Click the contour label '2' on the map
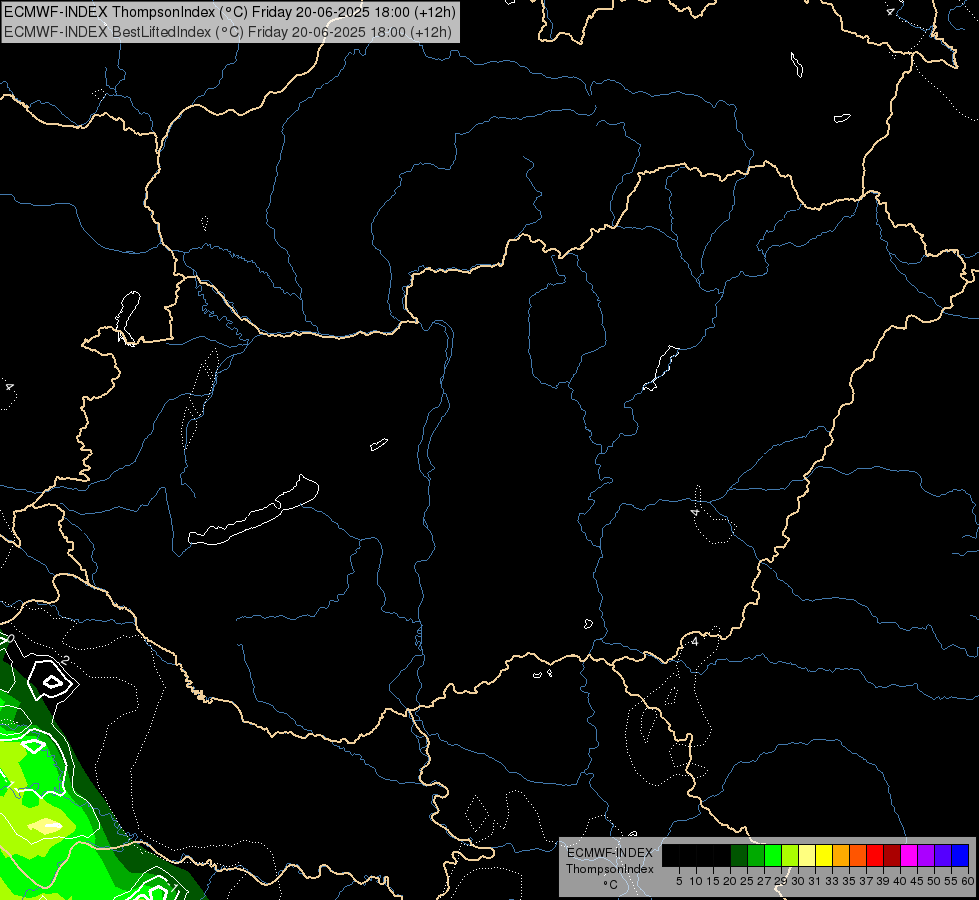 [x=66, y=660]
